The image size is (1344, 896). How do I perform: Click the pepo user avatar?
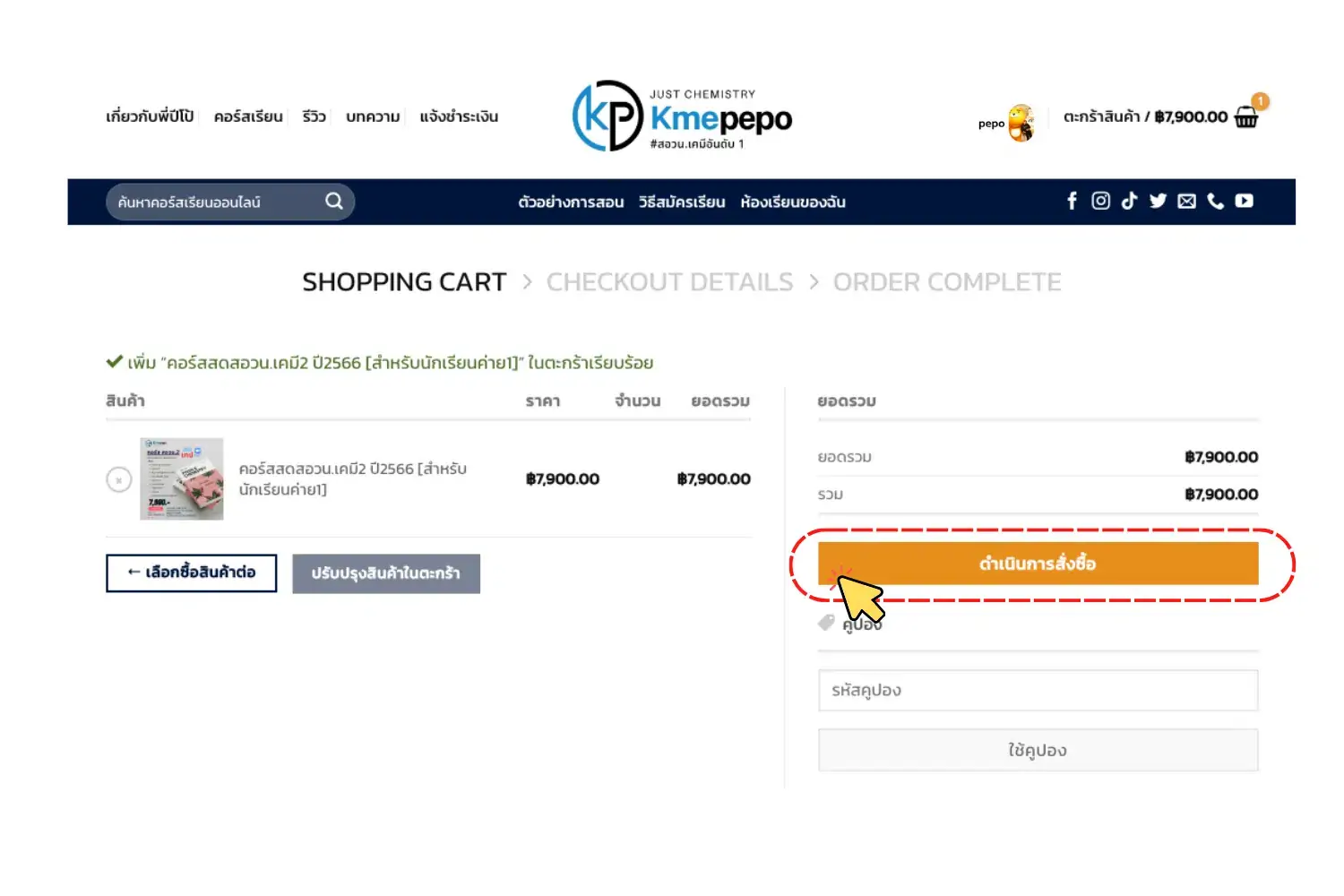(1021, 123)
